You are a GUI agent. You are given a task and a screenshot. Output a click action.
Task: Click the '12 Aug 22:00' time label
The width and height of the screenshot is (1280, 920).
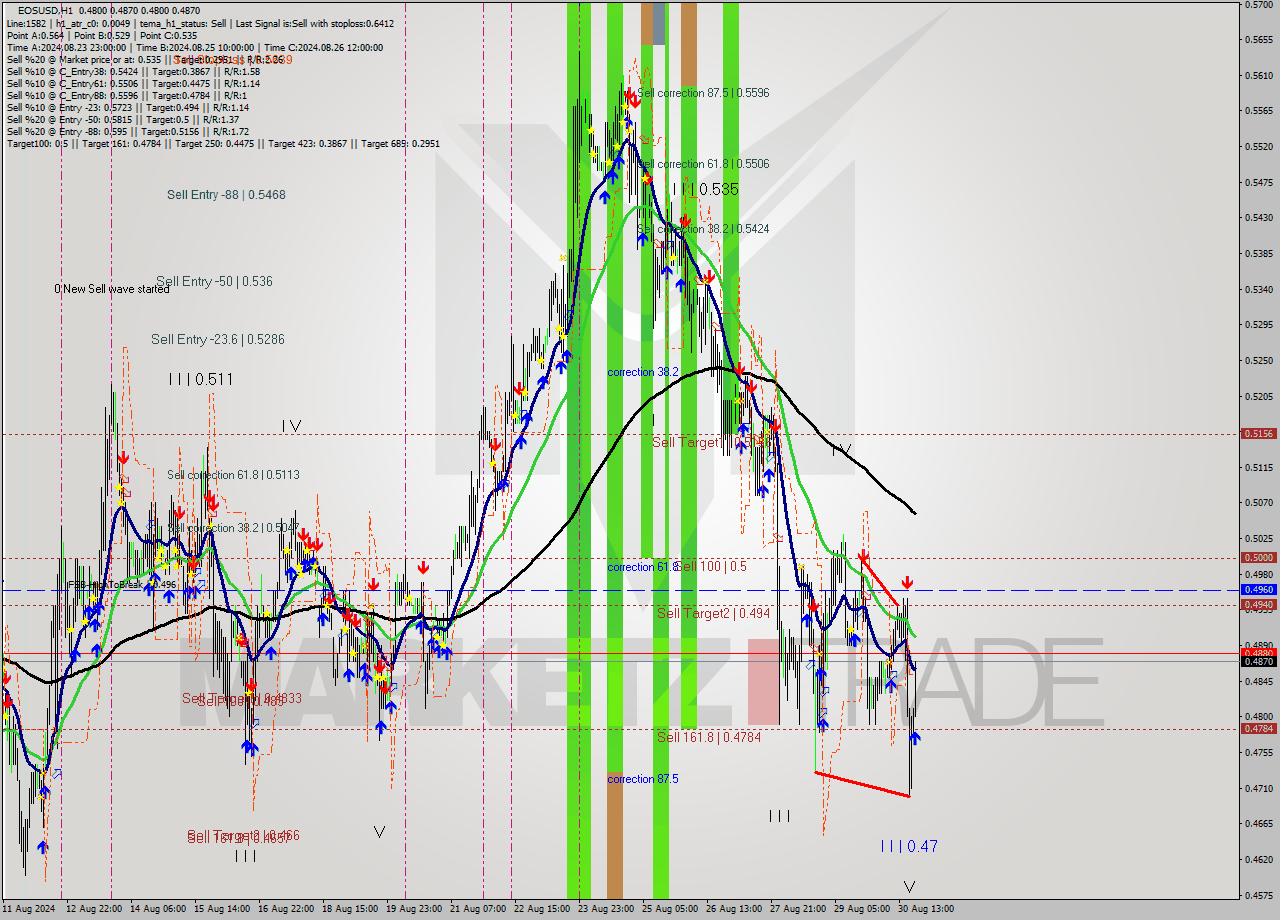(95, 909)
